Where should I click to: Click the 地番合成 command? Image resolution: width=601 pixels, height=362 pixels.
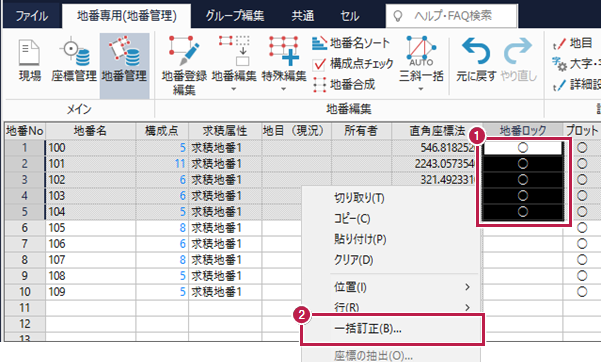pos(343,84)
